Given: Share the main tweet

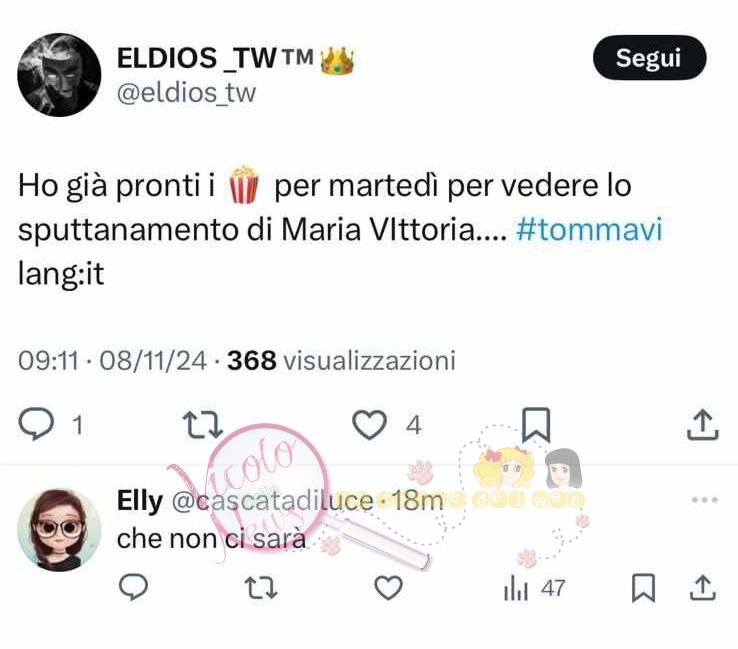Looking at the screenshot, I should coord(702,425).
